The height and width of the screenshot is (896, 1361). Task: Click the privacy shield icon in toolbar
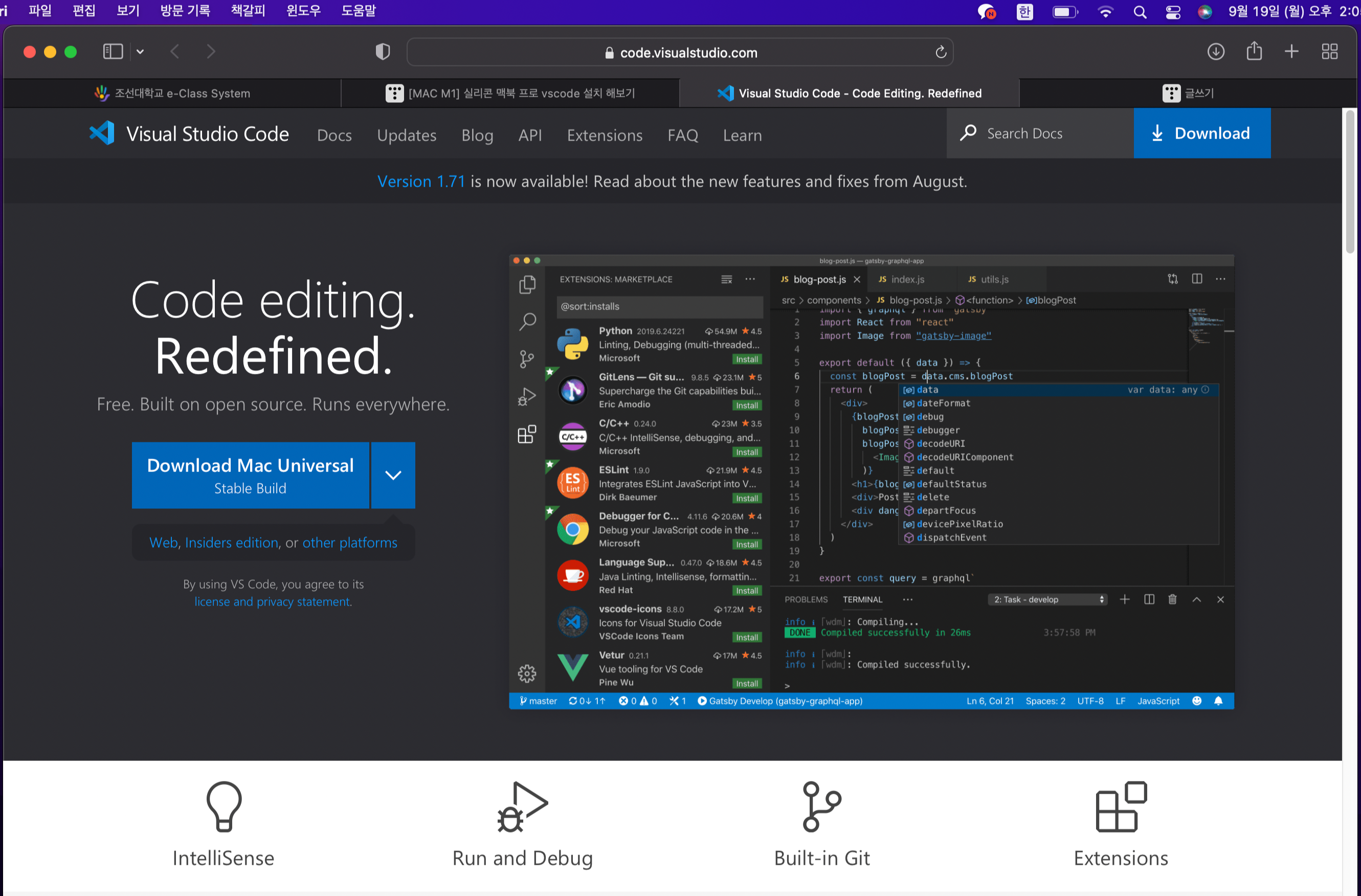point(383,52)
